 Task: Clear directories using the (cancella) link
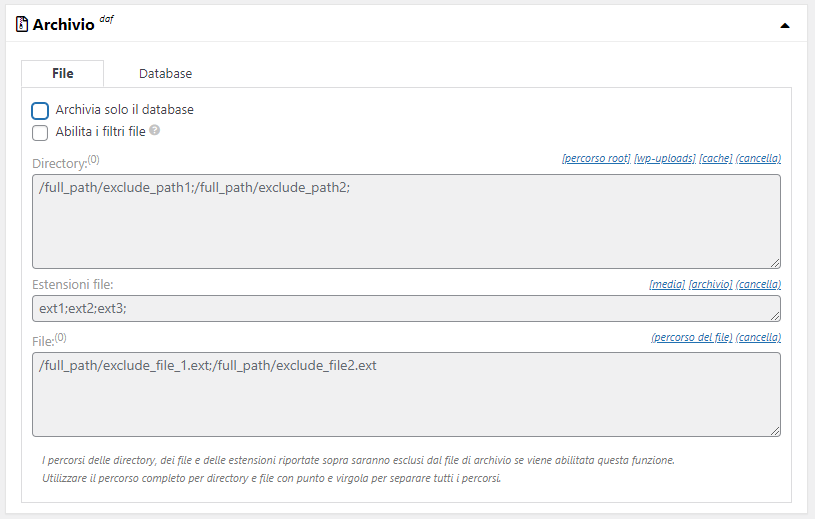click(x=758, y=159)
